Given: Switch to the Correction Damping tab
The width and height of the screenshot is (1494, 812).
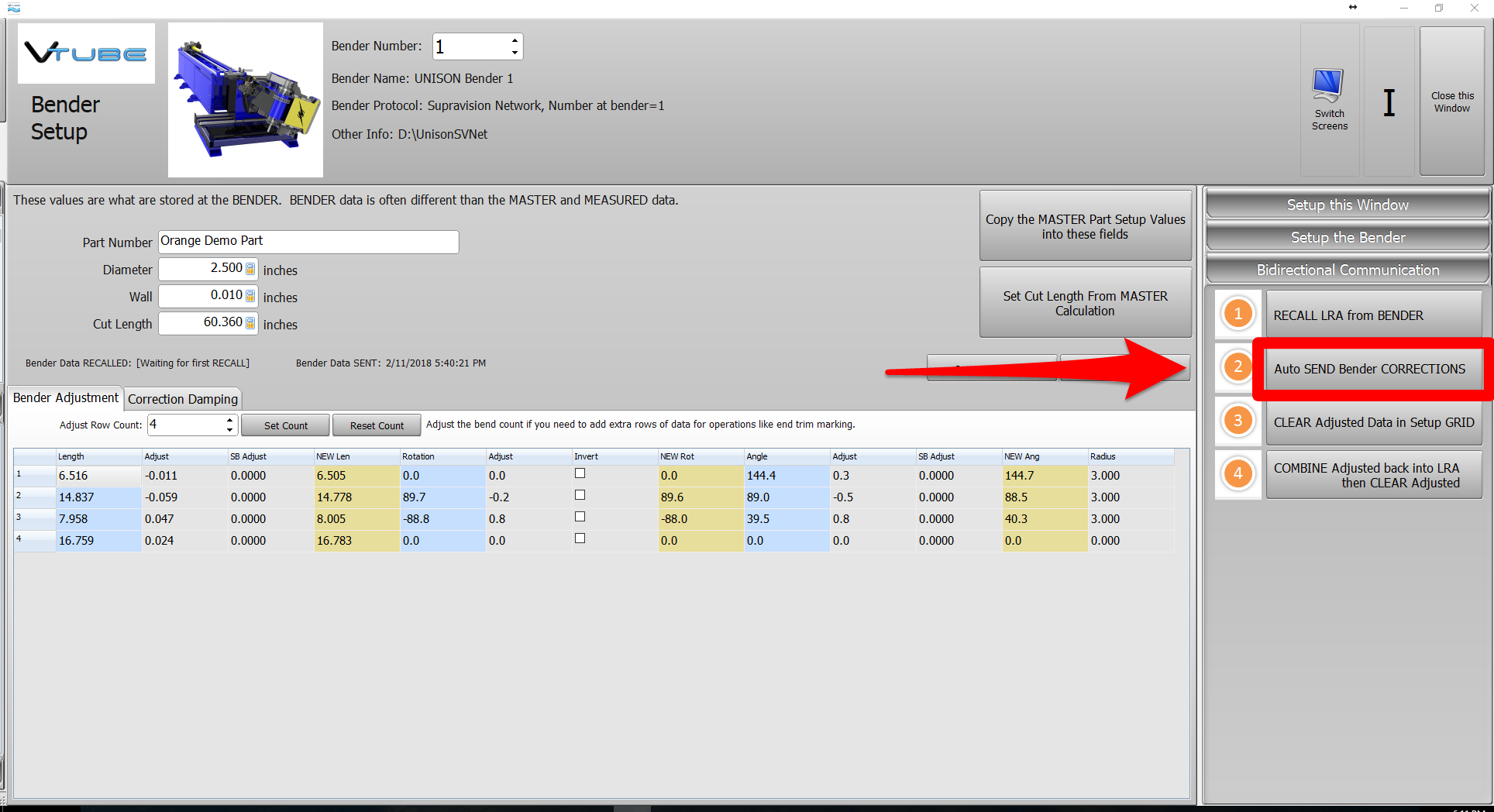Looking at the screenshot, I should point(183,399).
